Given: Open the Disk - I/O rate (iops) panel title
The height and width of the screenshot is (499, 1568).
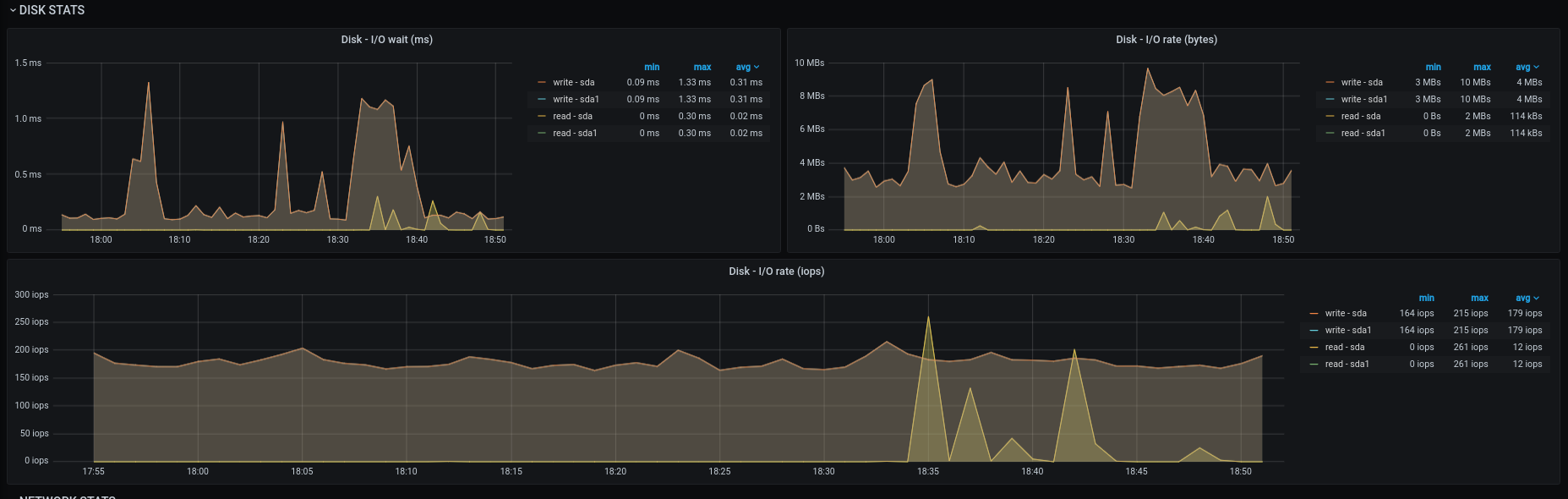Looking at the screenshot, I should [777, 271].
